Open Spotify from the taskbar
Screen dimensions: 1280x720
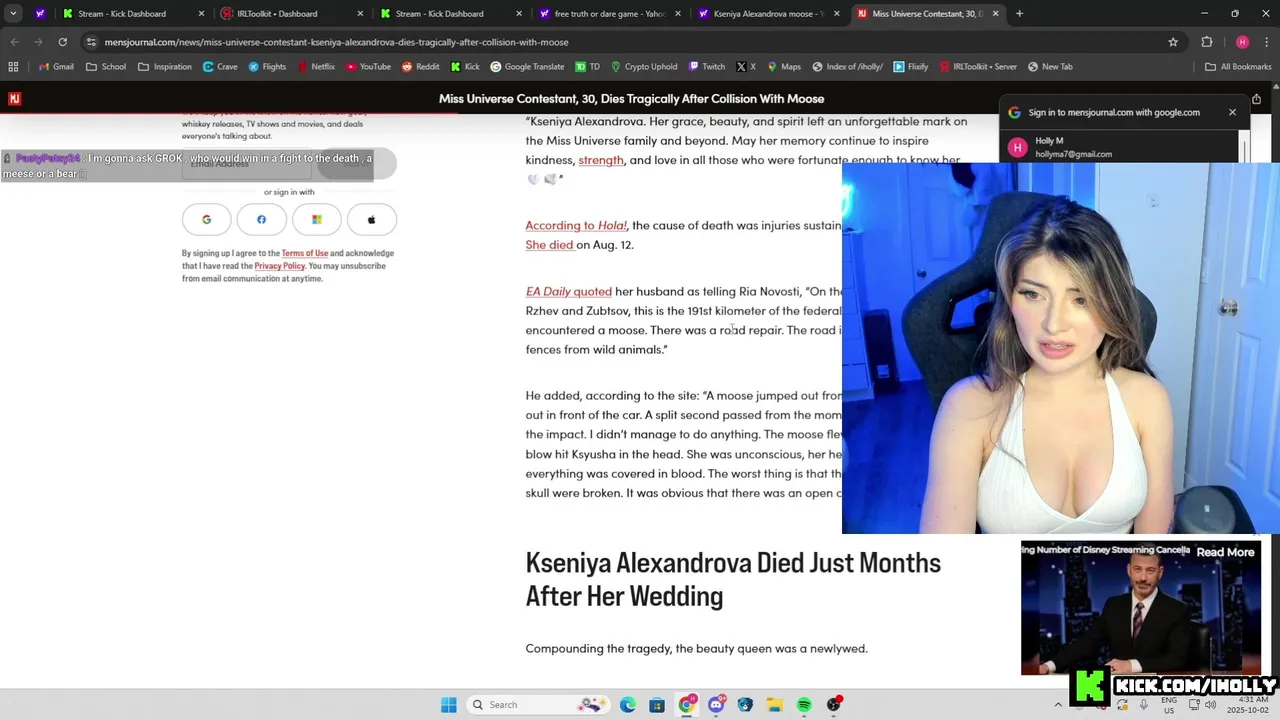pos(804,705)
